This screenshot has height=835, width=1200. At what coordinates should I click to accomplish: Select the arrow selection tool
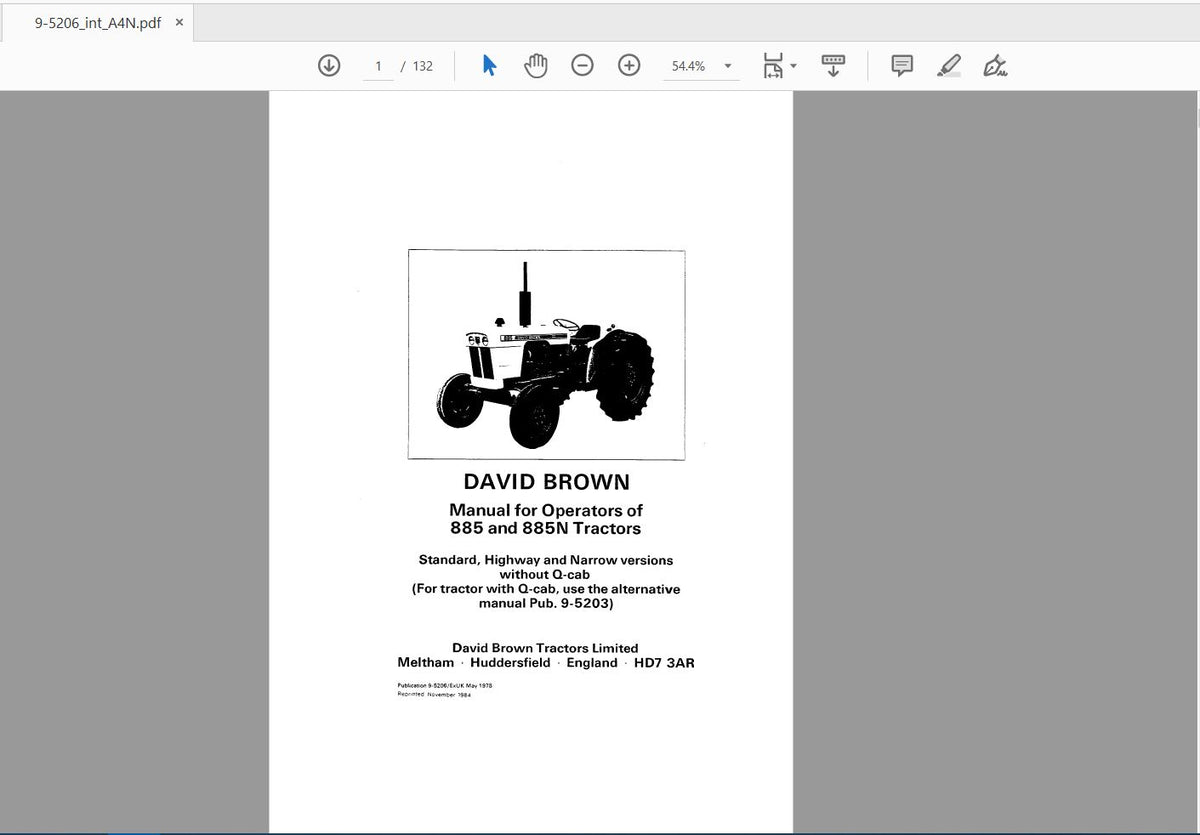[489, 65]
